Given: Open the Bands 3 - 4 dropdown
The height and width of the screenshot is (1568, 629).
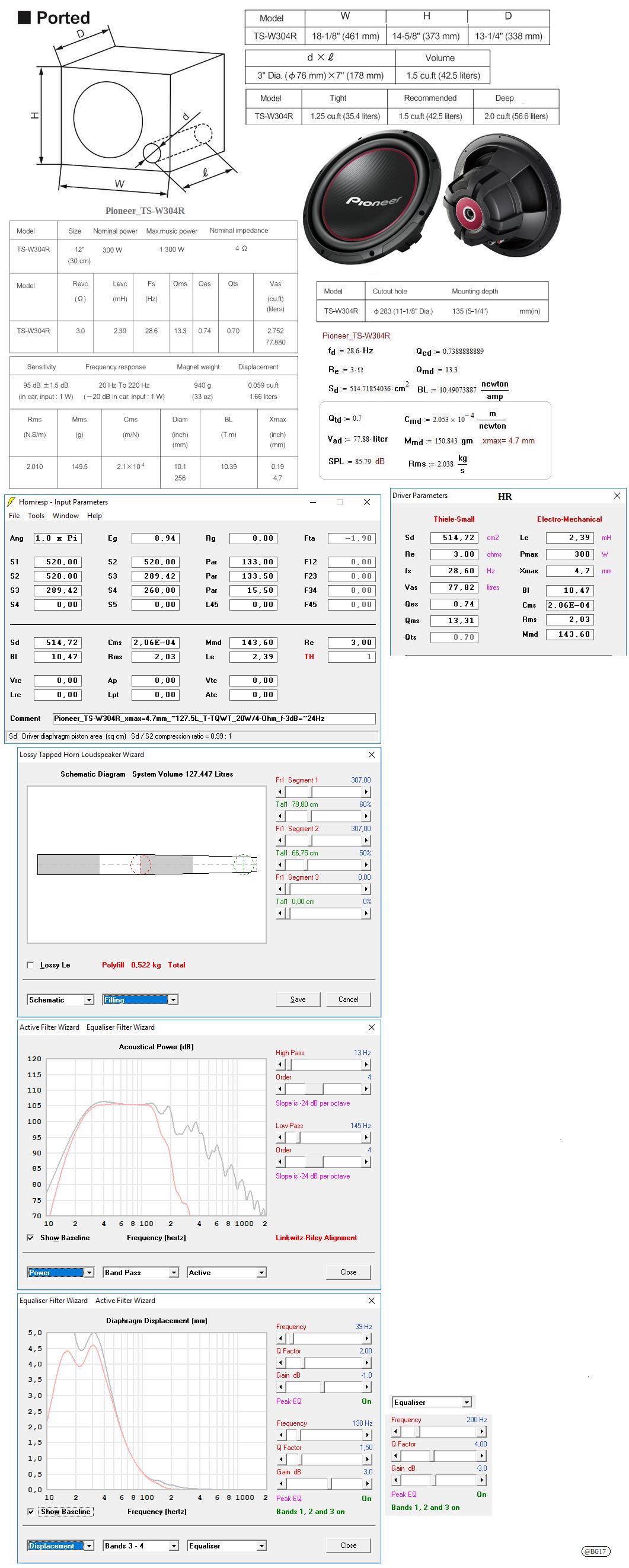Looking at the screenshot, I should [173, 1545].
